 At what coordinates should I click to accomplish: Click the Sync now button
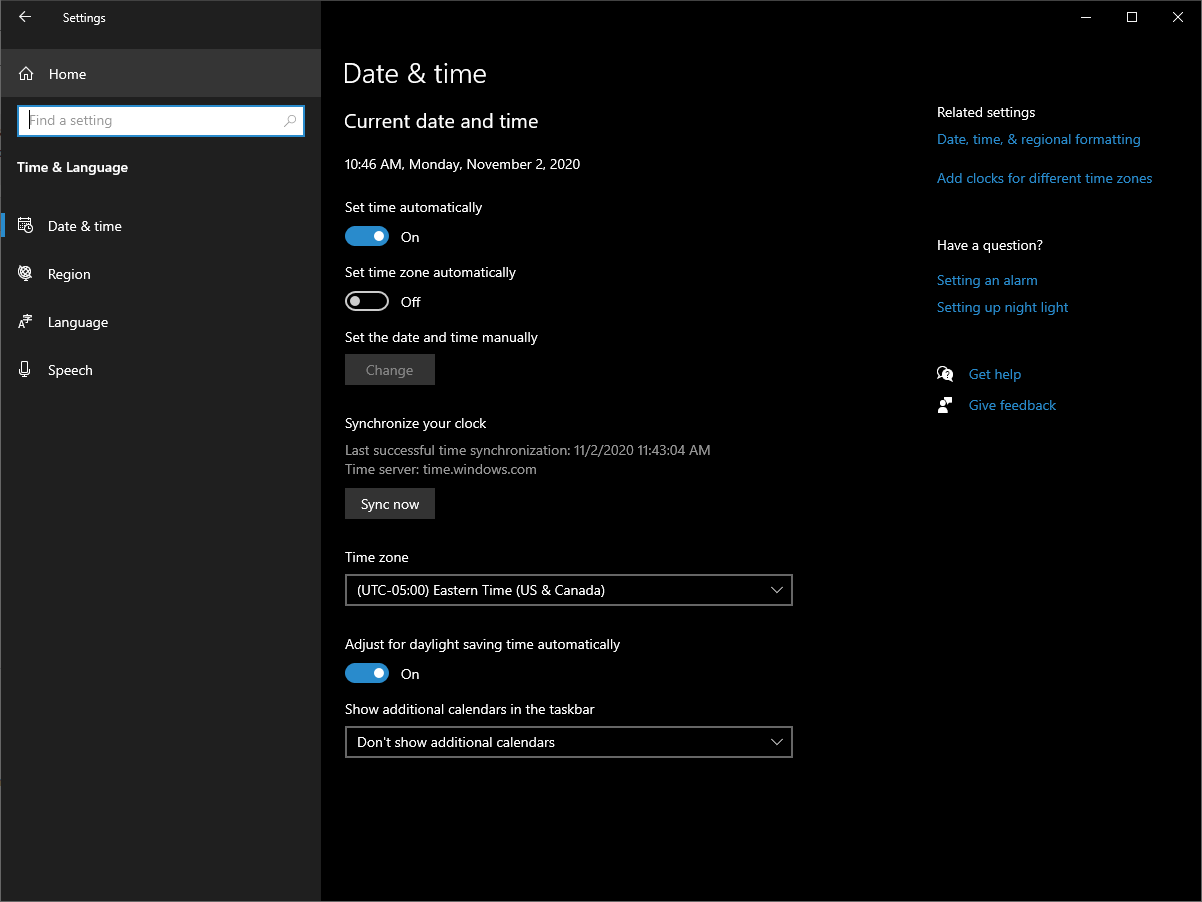(x=390, y=504)
